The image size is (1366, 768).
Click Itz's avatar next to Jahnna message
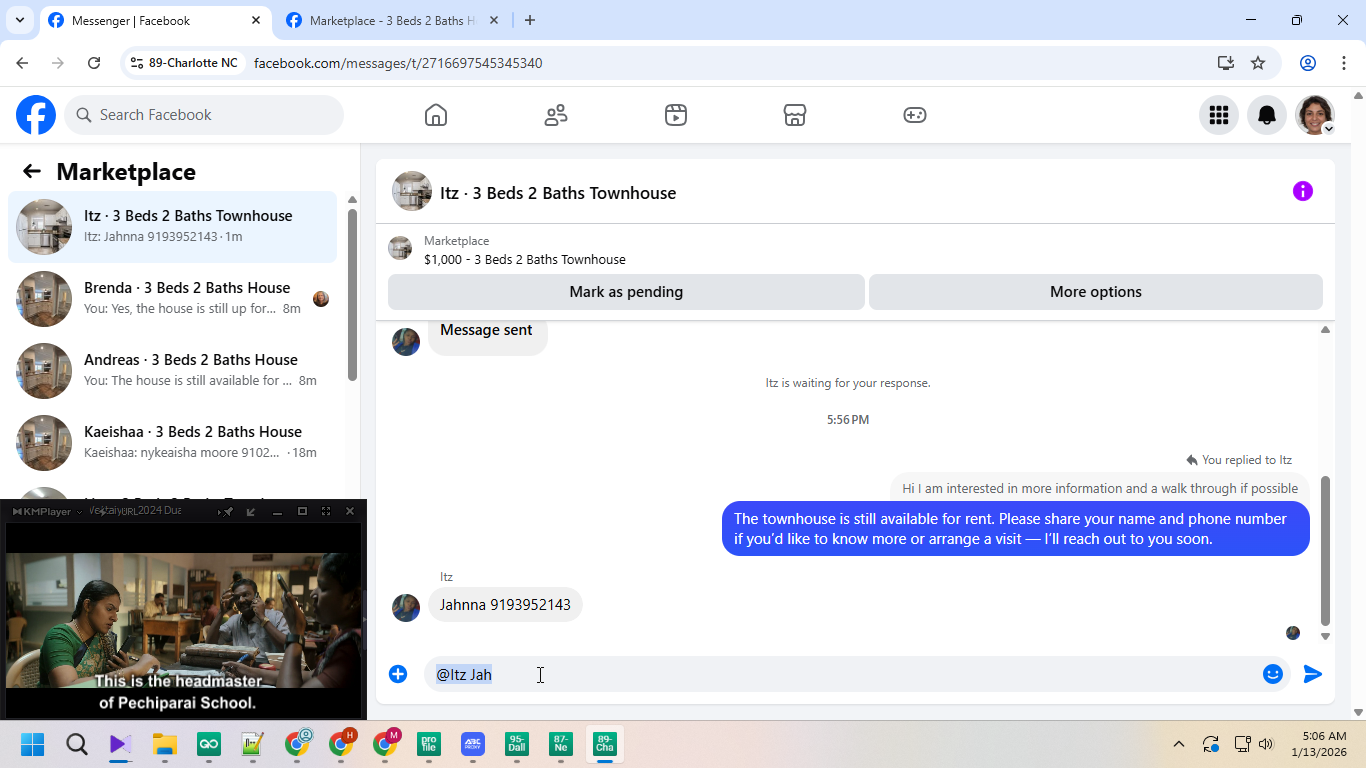click(x=406, y=608)
